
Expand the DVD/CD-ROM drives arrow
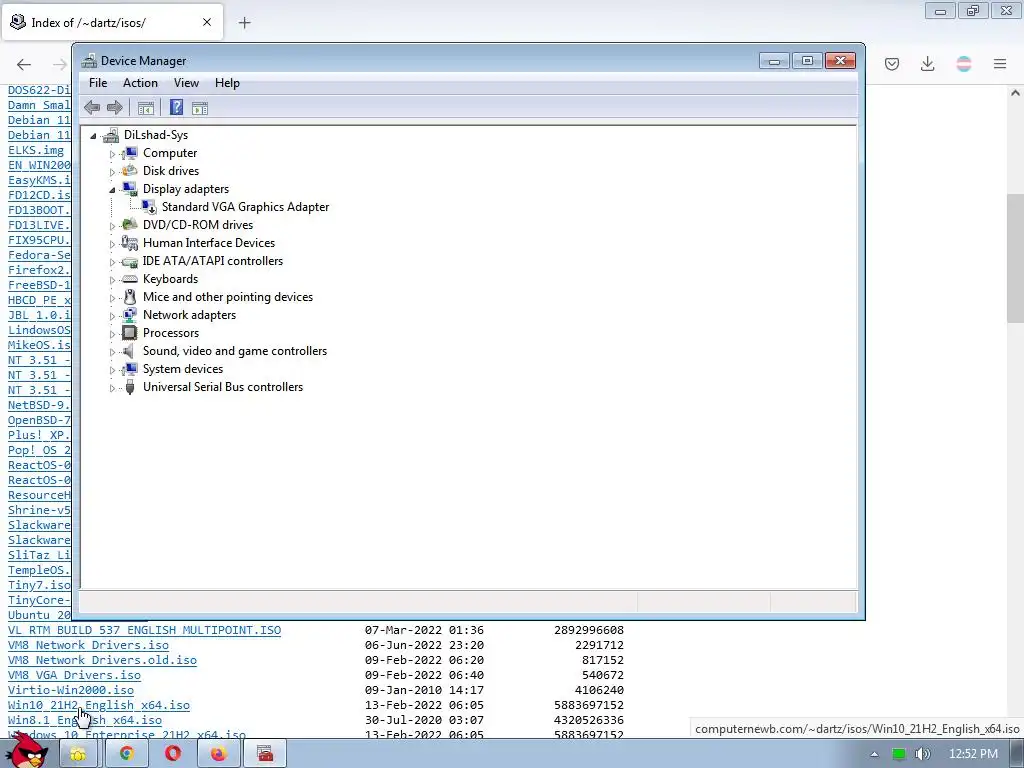pyautogui.click(x=112, y=226)
